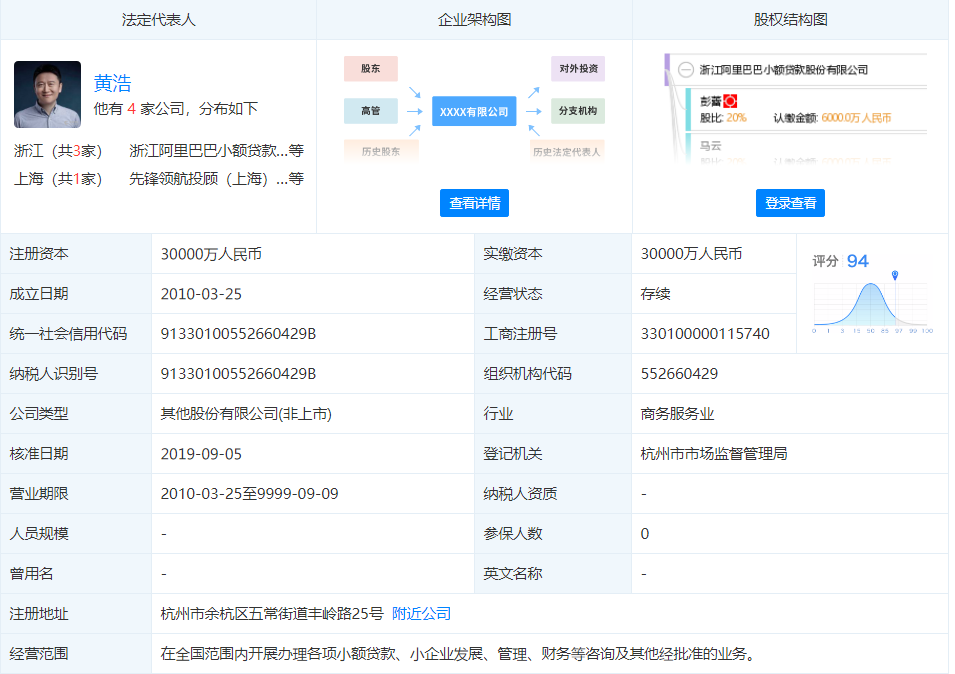Open 黄浩 legal representative profile link
Image resolution: width=955 pixels, height=674 pixels.
pos(113,83)
